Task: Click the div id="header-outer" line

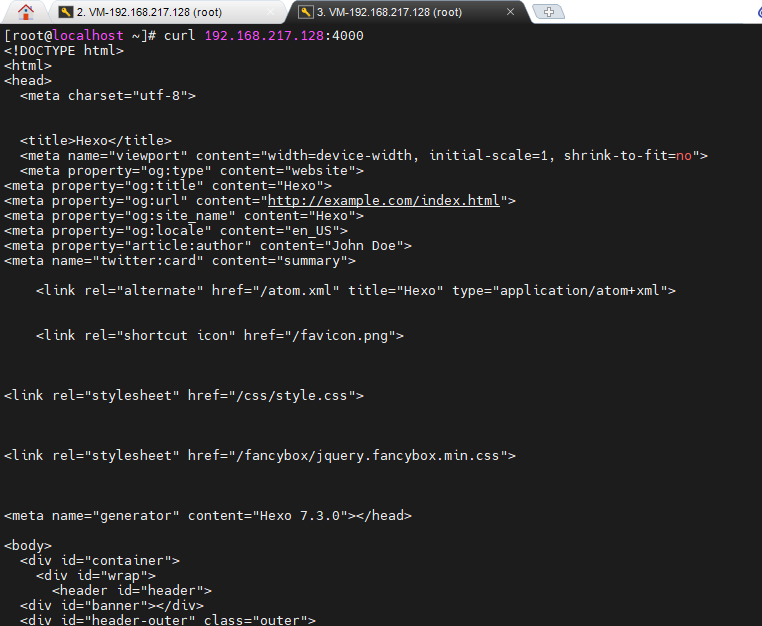Action: pyautogui.click(x=168, y=620)
